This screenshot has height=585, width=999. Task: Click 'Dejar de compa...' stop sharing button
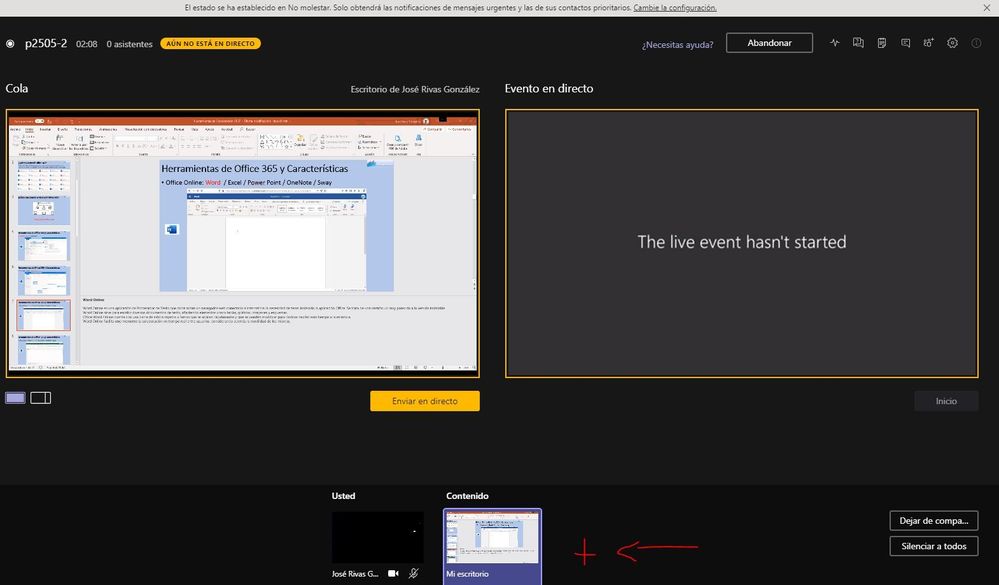934,521
